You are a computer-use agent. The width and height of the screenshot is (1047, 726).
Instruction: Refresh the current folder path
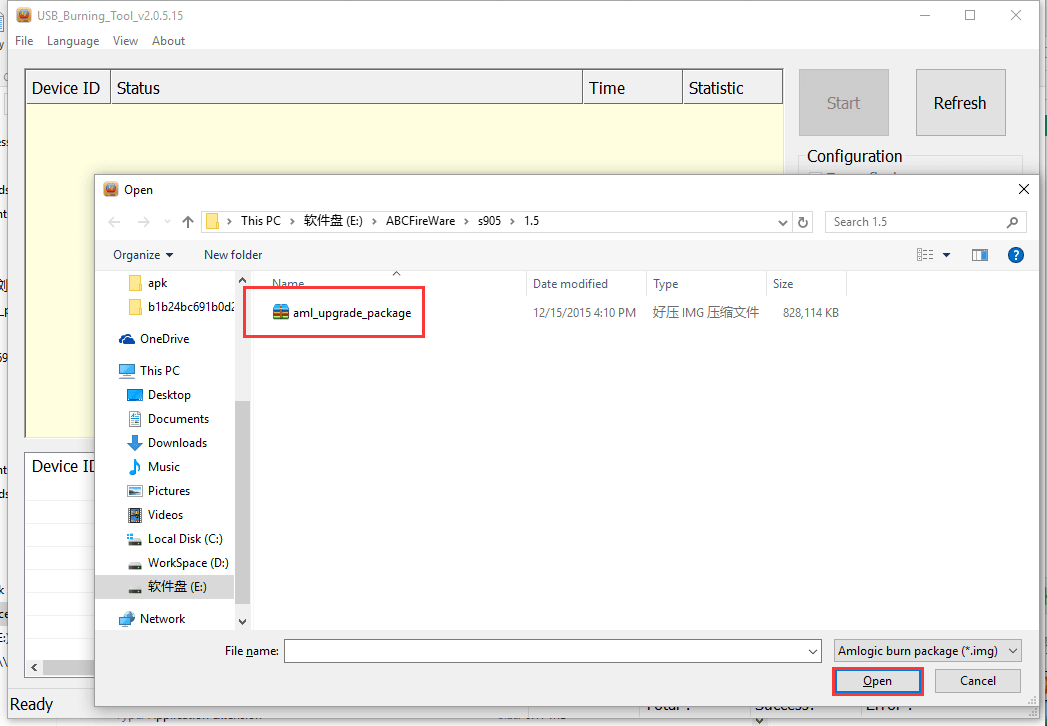[x=803, y=222]
